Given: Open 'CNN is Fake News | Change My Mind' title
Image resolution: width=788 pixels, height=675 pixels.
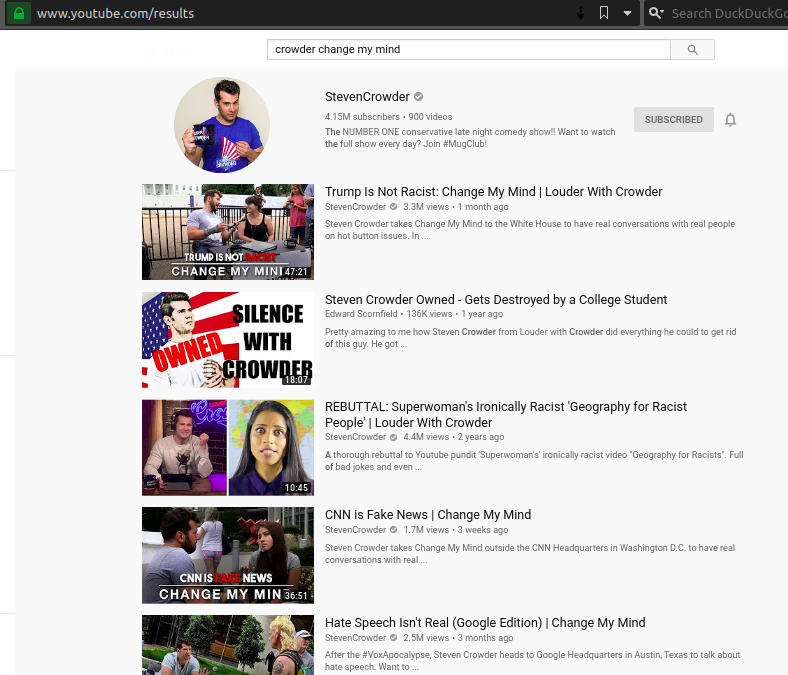Looking at the screenshot, I should click(428, 515).
